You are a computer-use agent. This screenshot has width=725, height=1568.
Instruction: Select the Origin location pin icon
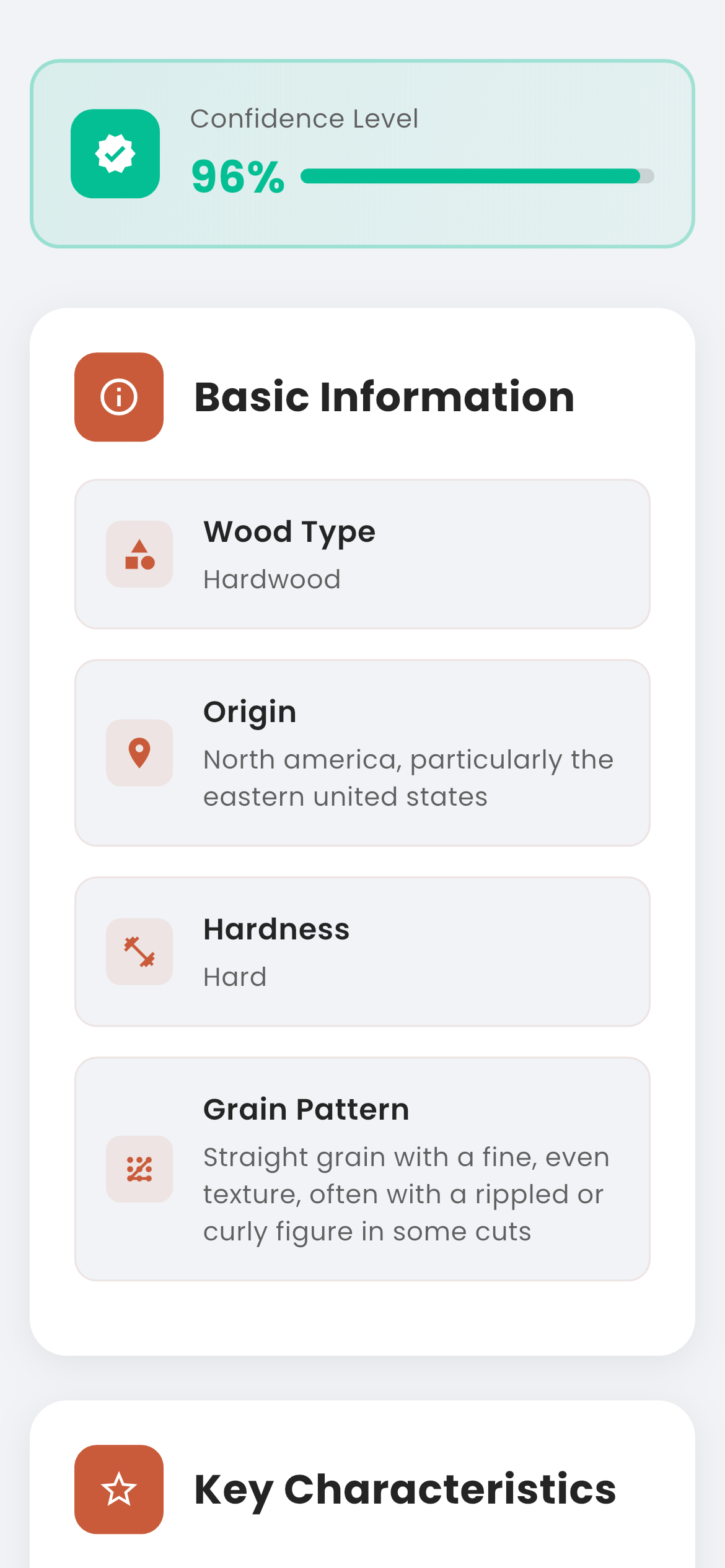coord(139,752)
